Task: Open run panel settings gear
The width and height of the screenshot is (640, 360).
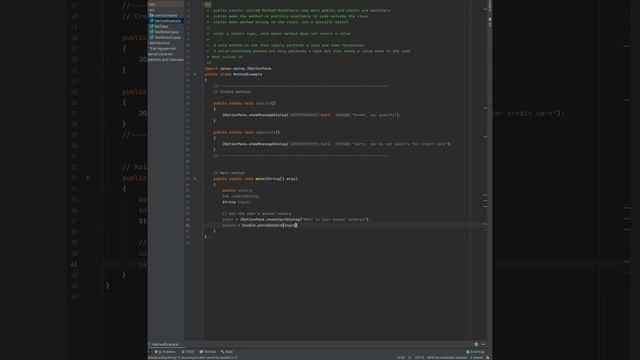Action: (476, 344)
